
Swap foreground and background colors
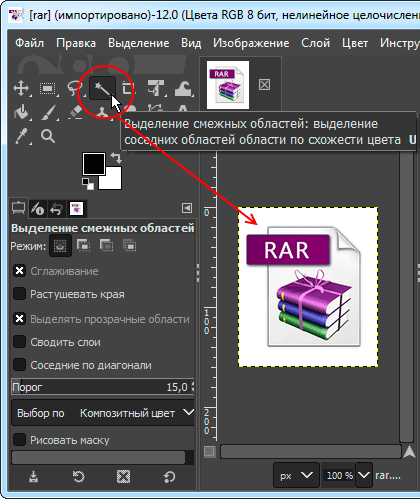click(116, 158)
